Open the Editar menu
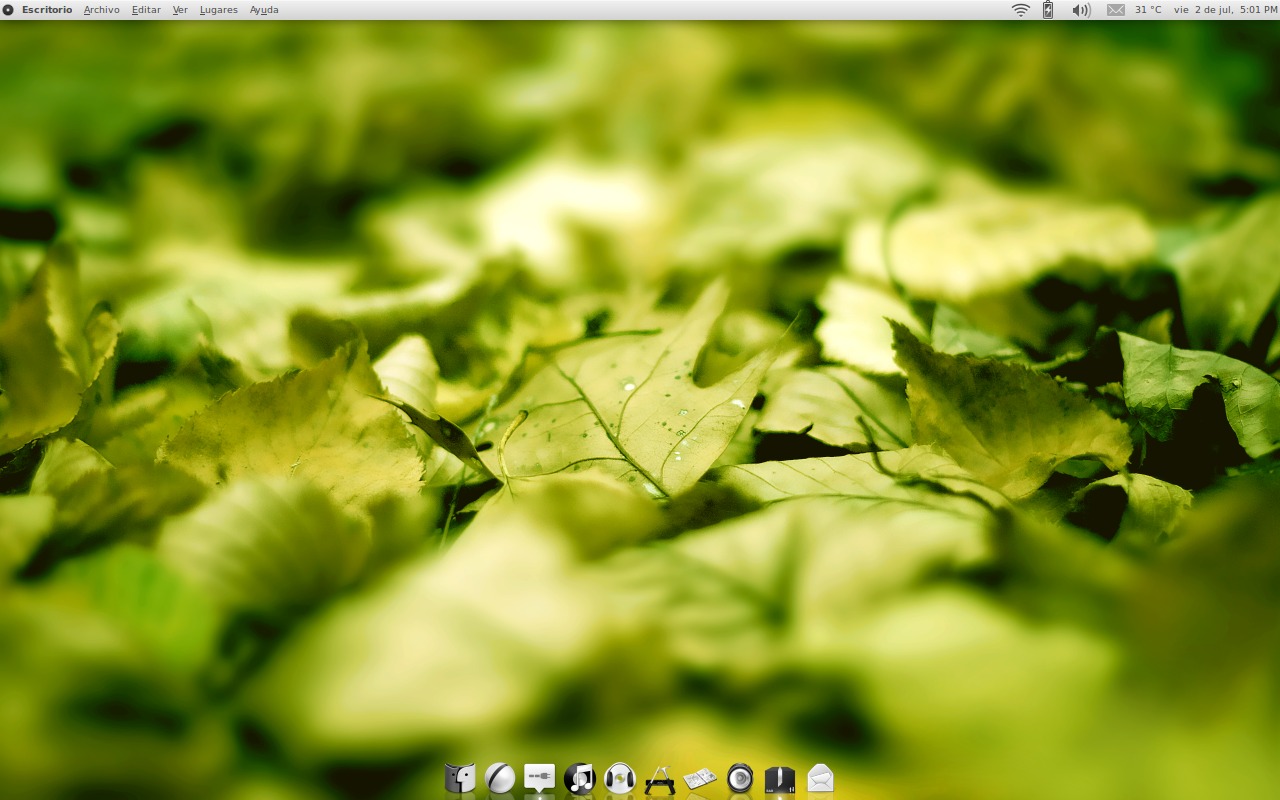This screenshot has width=1280, height=800. pyautogui.click(x=146, y=10)
